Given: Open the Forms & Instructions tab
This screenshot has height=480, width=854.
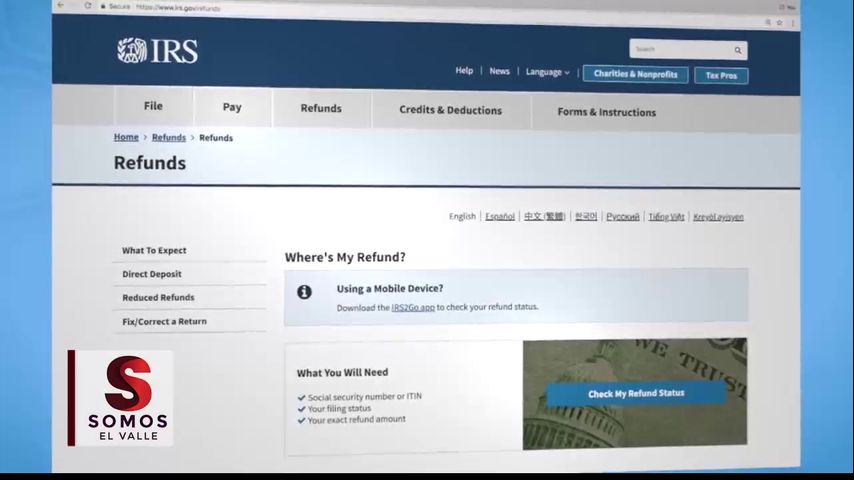Looking at the screenshot, I should pyautogui.click(x=606, y=112).
